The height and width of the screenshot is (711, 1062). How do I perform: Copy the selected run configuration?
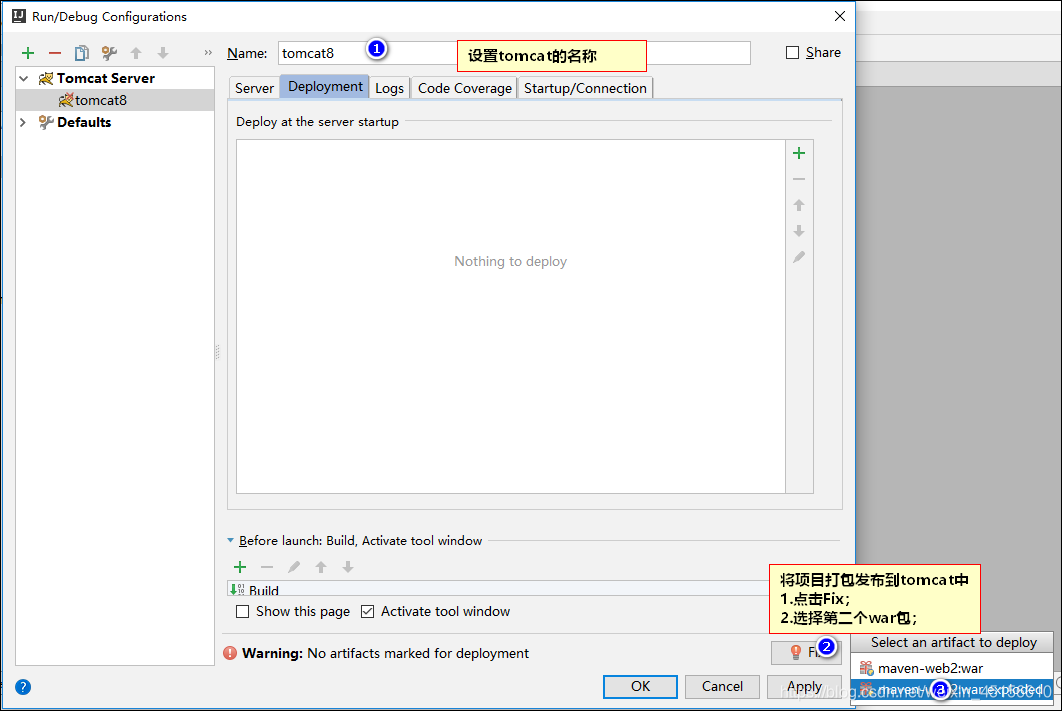click(81, 53)
